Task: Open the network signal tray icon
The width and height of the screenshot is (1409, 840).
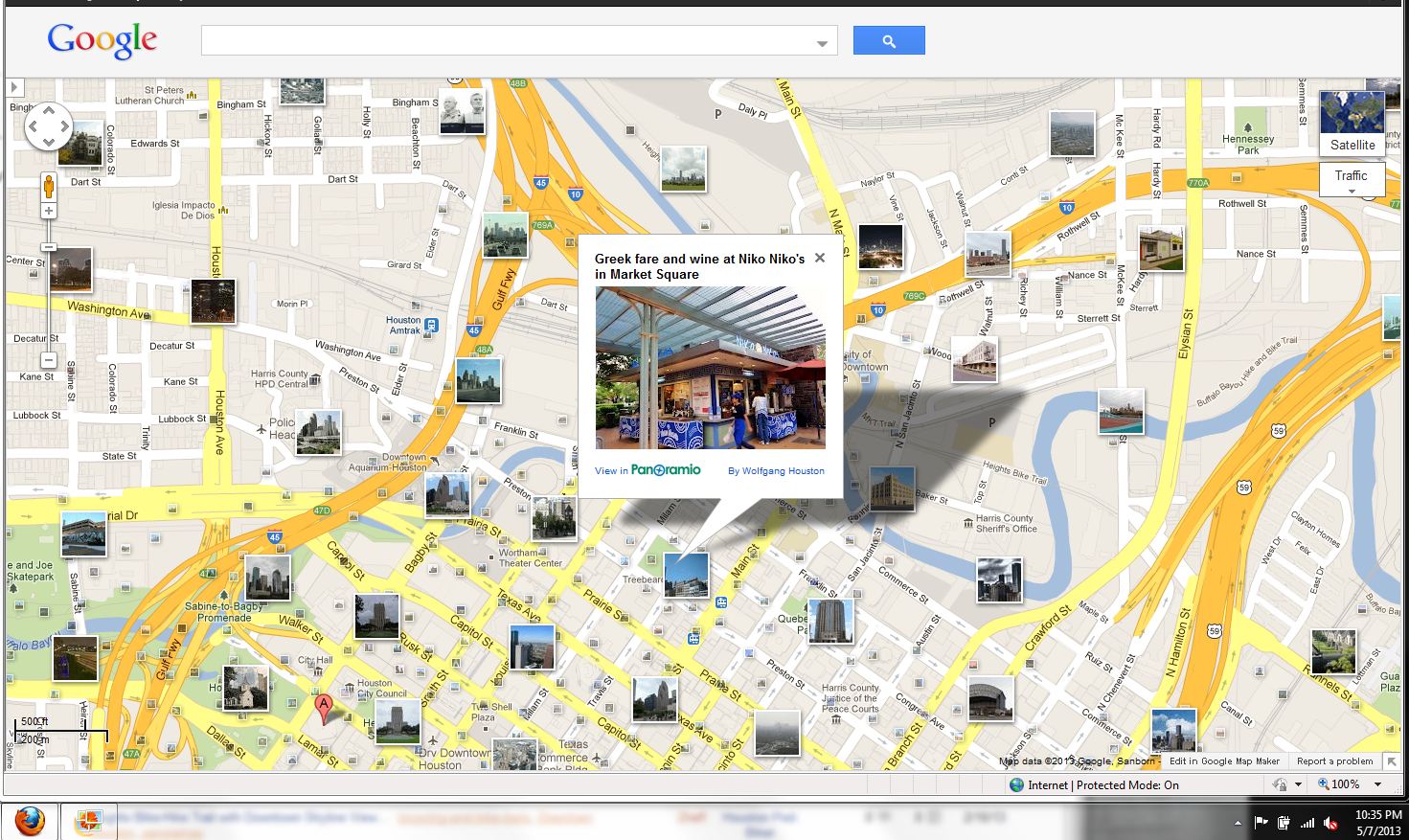Action: (1307, 822)
